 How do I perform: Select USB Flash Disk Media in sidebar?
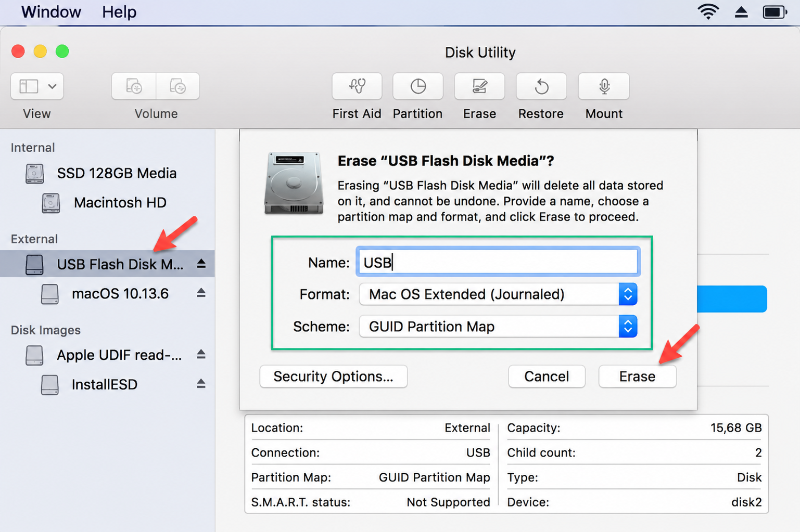pyautogui.click(x=107, y=264)
